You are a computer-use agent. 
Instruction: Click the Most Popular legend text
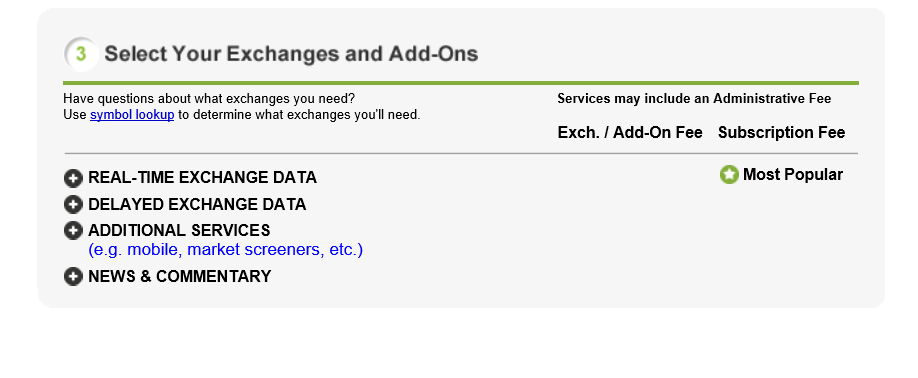coord(793,174)
